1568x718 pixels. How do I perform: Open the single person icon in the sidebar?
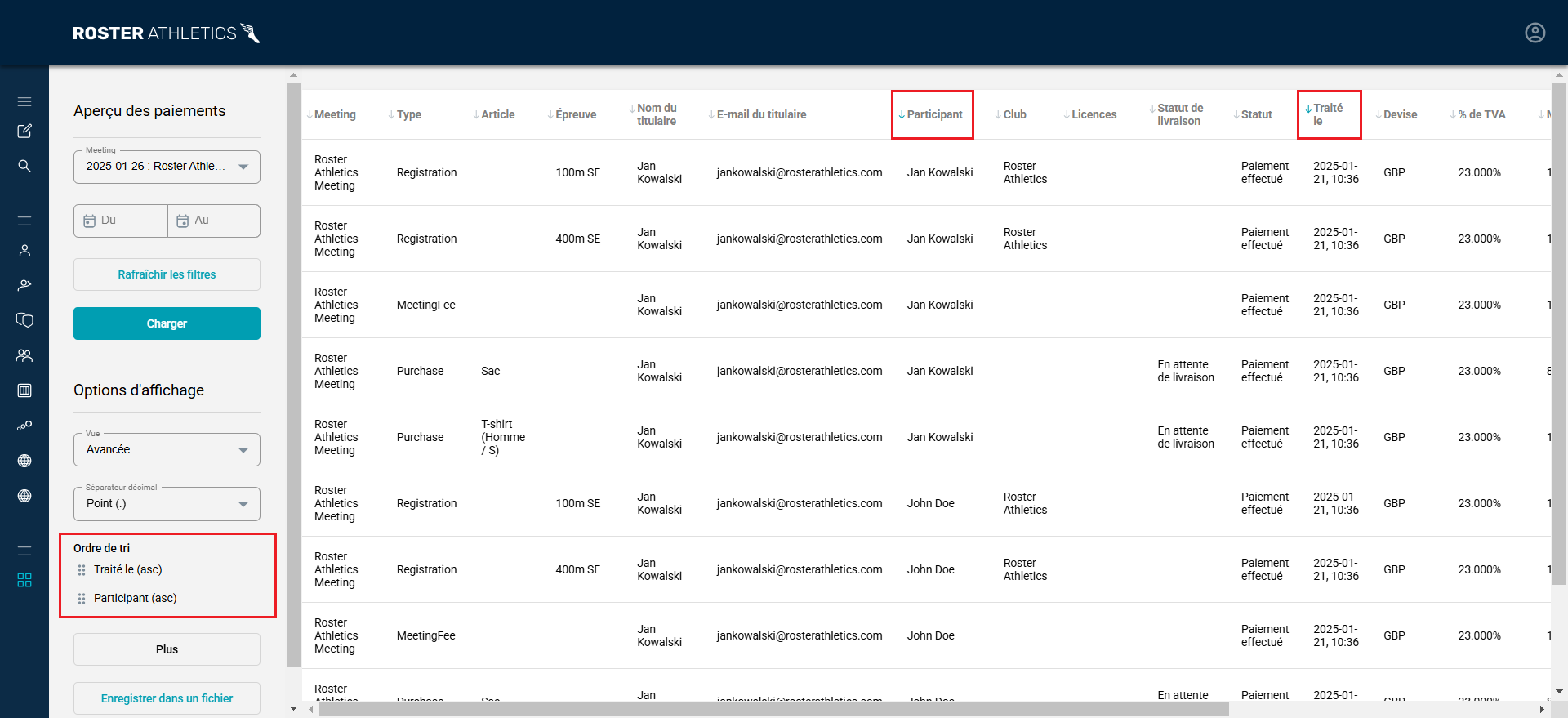[x=24, y=251]
